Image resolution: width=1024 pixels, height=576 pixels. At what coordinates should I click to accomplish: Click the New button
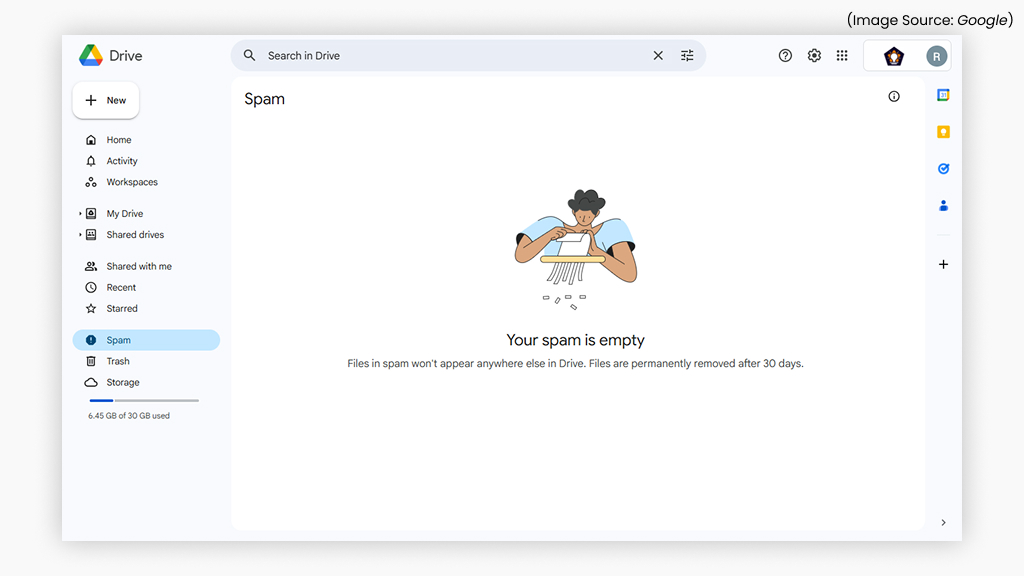point(105,100)
